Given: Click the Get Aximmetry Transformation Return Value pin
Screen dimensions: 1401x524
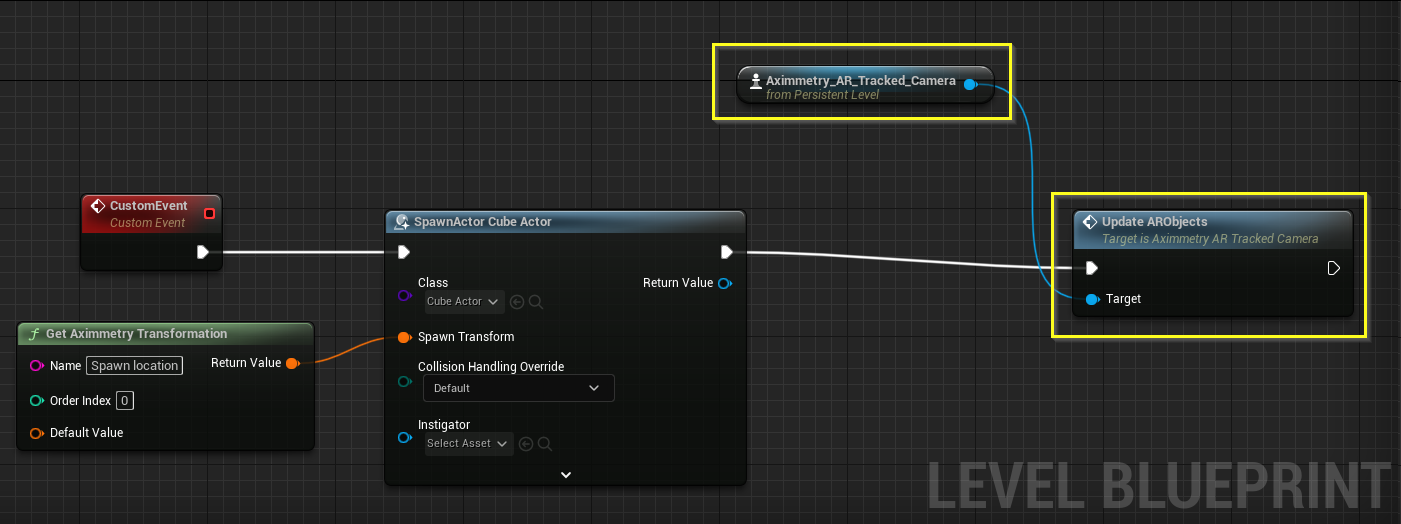Looking at the screenshot, I should pyautogui.click(x=292, y=363).
